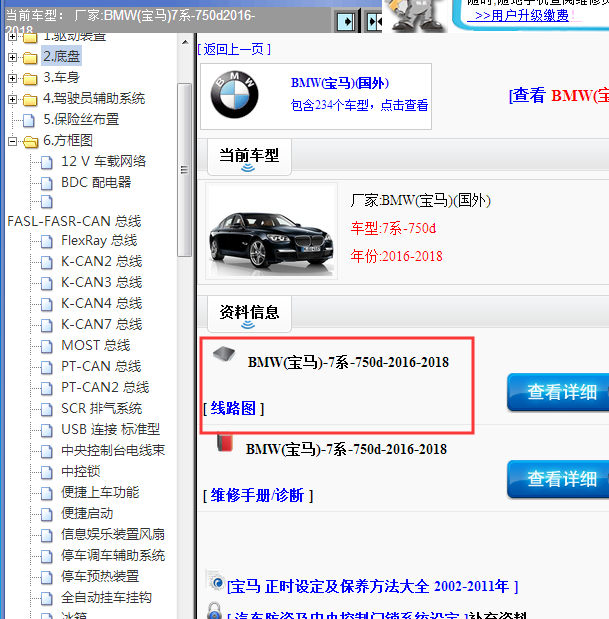Select 5.保险丝布置 in the tree
The width and height of the screenshot is (609, 619).
tap(81, 119)
